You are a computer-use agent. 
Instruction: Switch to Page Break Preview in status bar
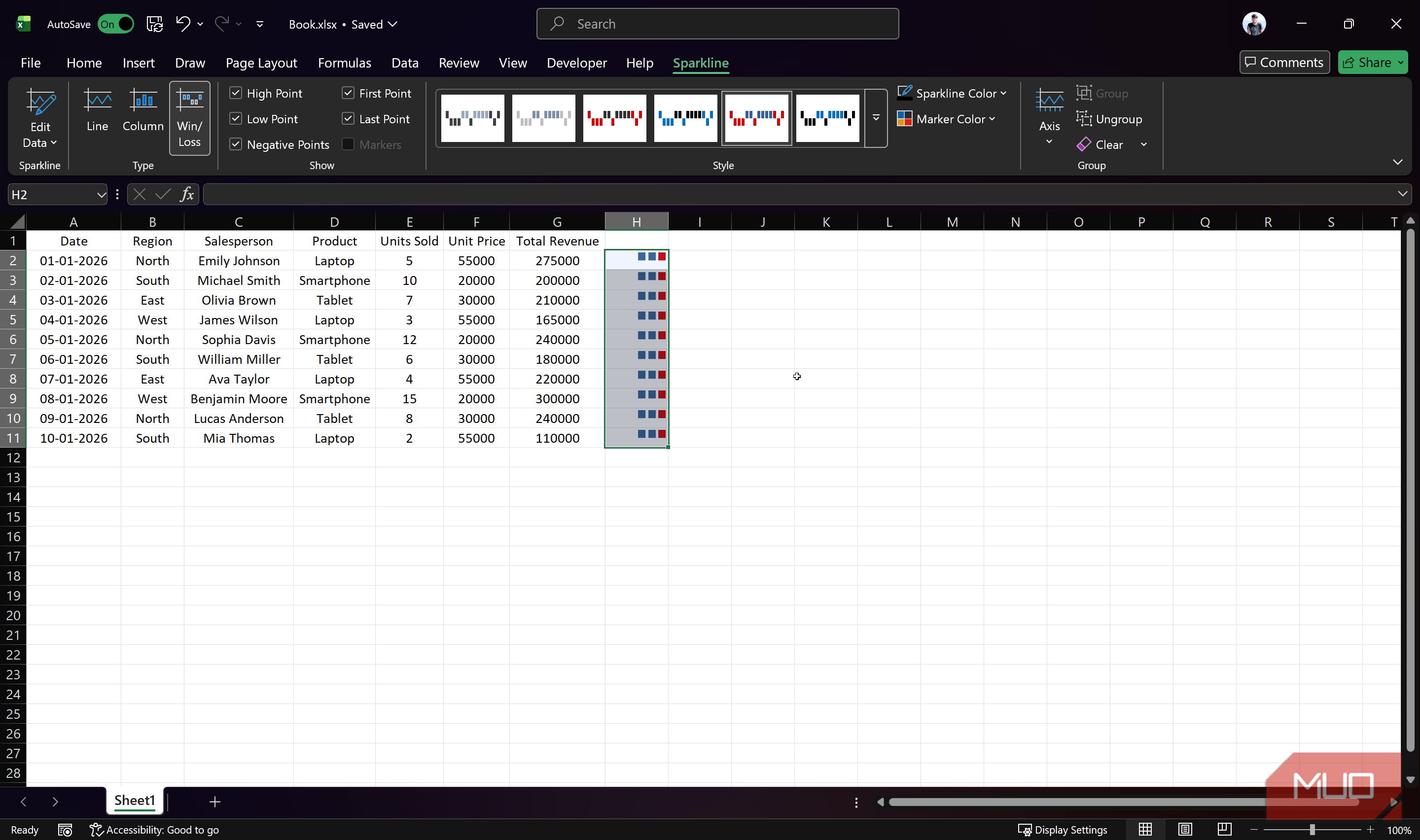click(x=1224, y=830)
